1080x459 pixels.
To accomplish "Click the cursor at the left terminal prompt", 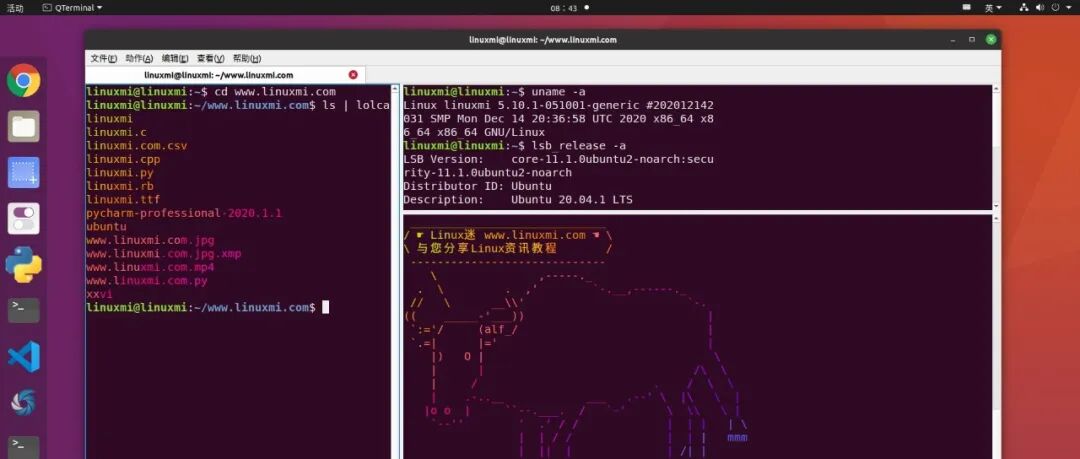I will point(326,307).
